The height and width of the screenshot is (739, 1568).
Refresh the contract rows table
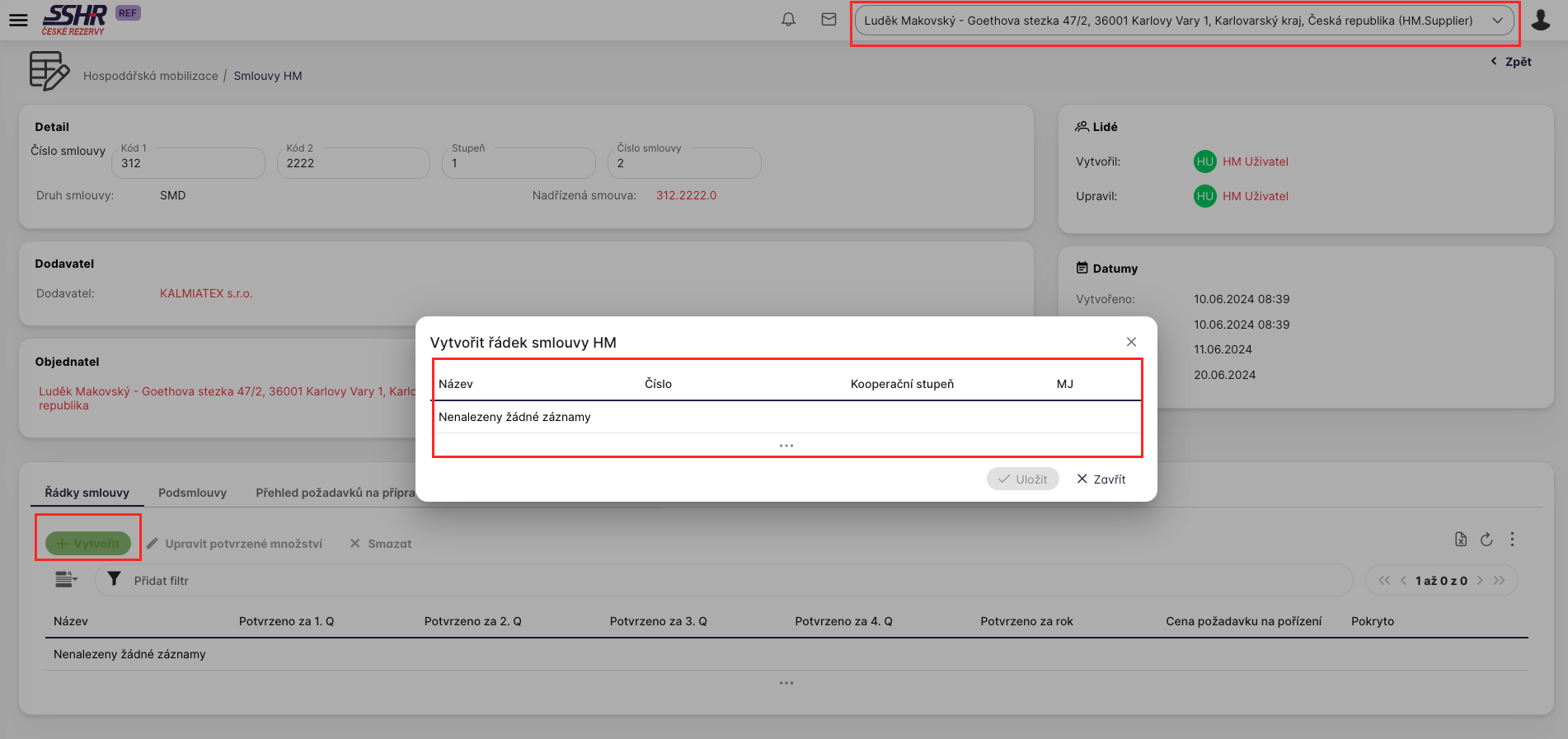click(1486, 540)
